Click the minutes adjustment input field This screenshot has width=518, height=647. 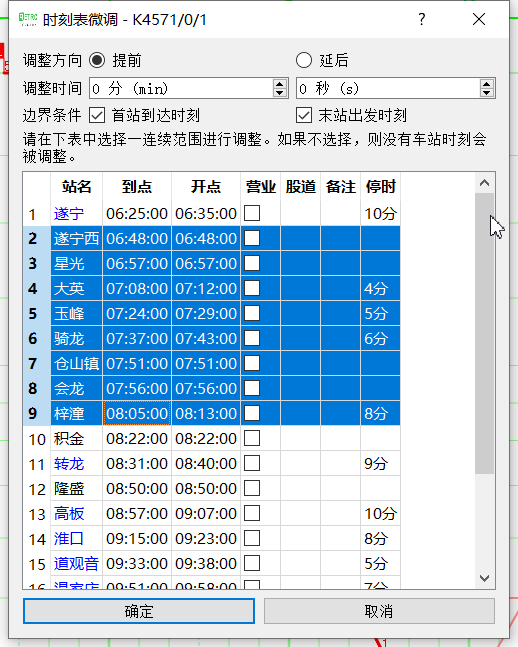181,88
